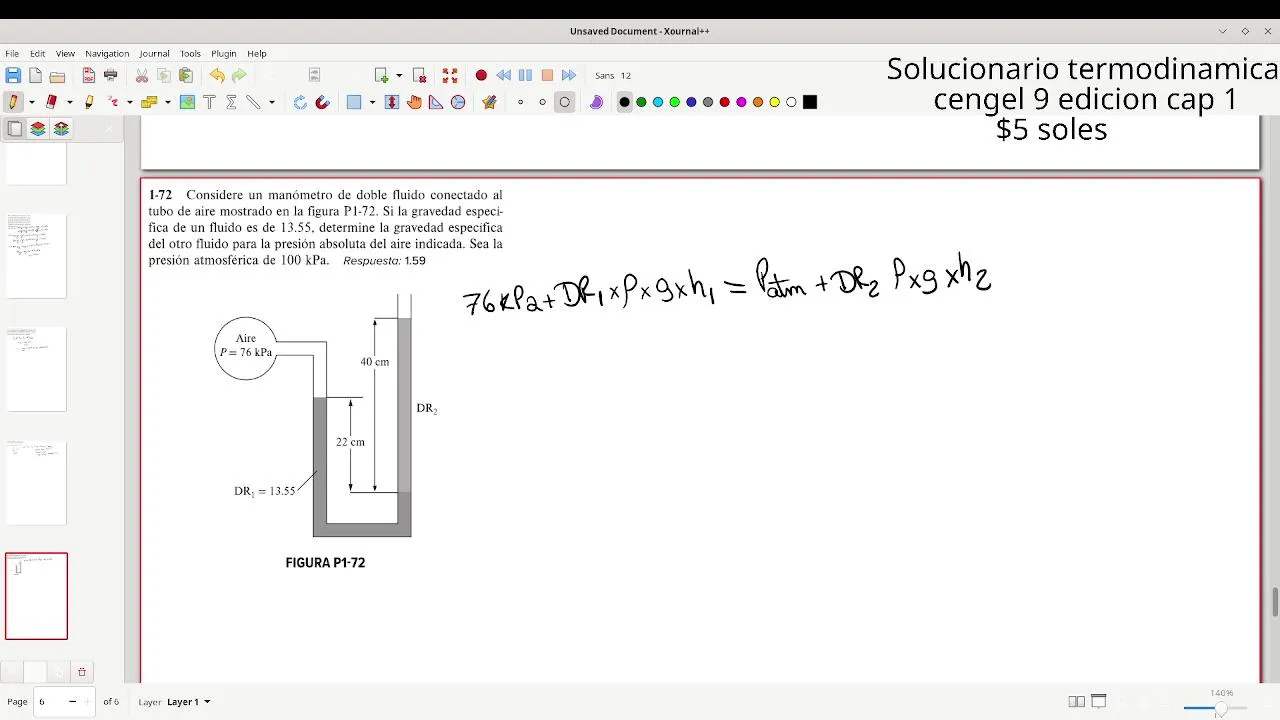The height and width of the screenshot is (720, 1280).
Task: Open the eraser options dropdown arrow
Action: click(69, 102)
